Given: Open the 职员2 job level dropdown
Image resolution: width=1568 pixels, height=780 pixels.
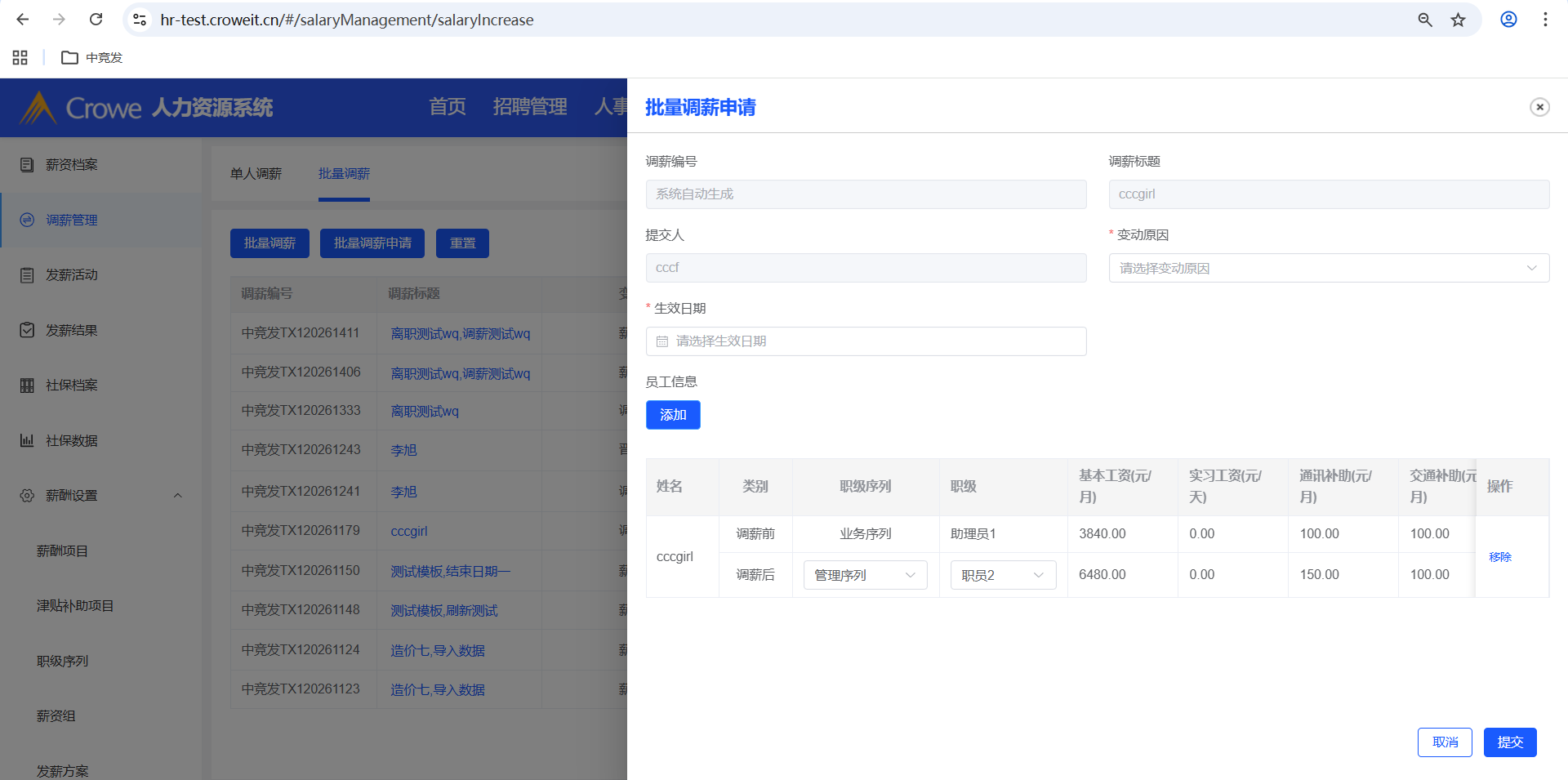Looking at the screenshot, I should point(1002,575).
